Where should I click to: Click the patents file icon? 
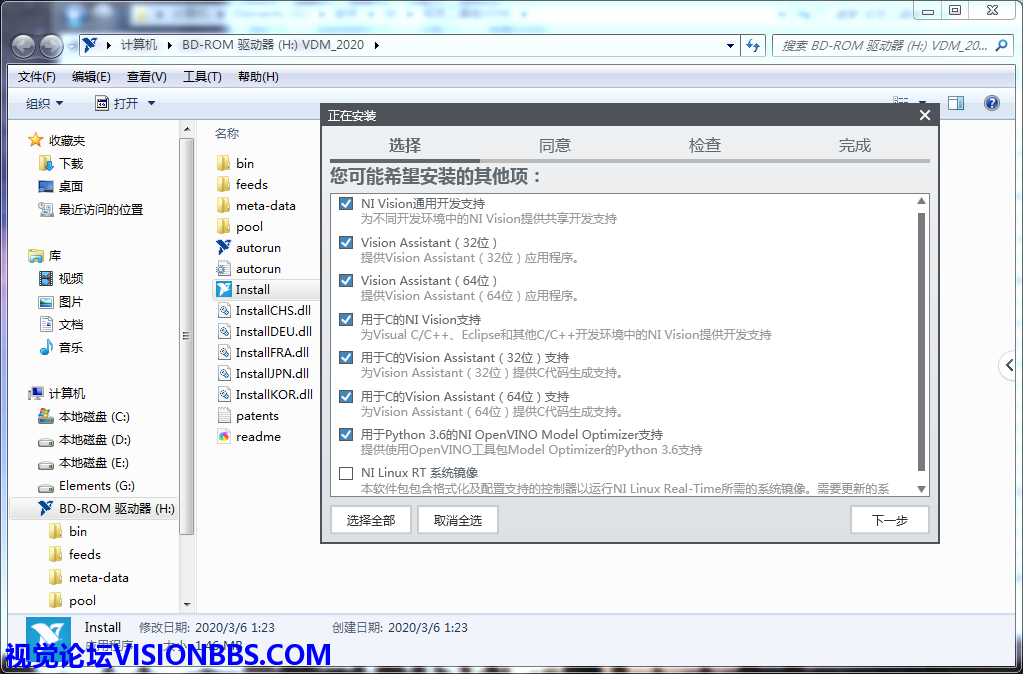point(224,416)
